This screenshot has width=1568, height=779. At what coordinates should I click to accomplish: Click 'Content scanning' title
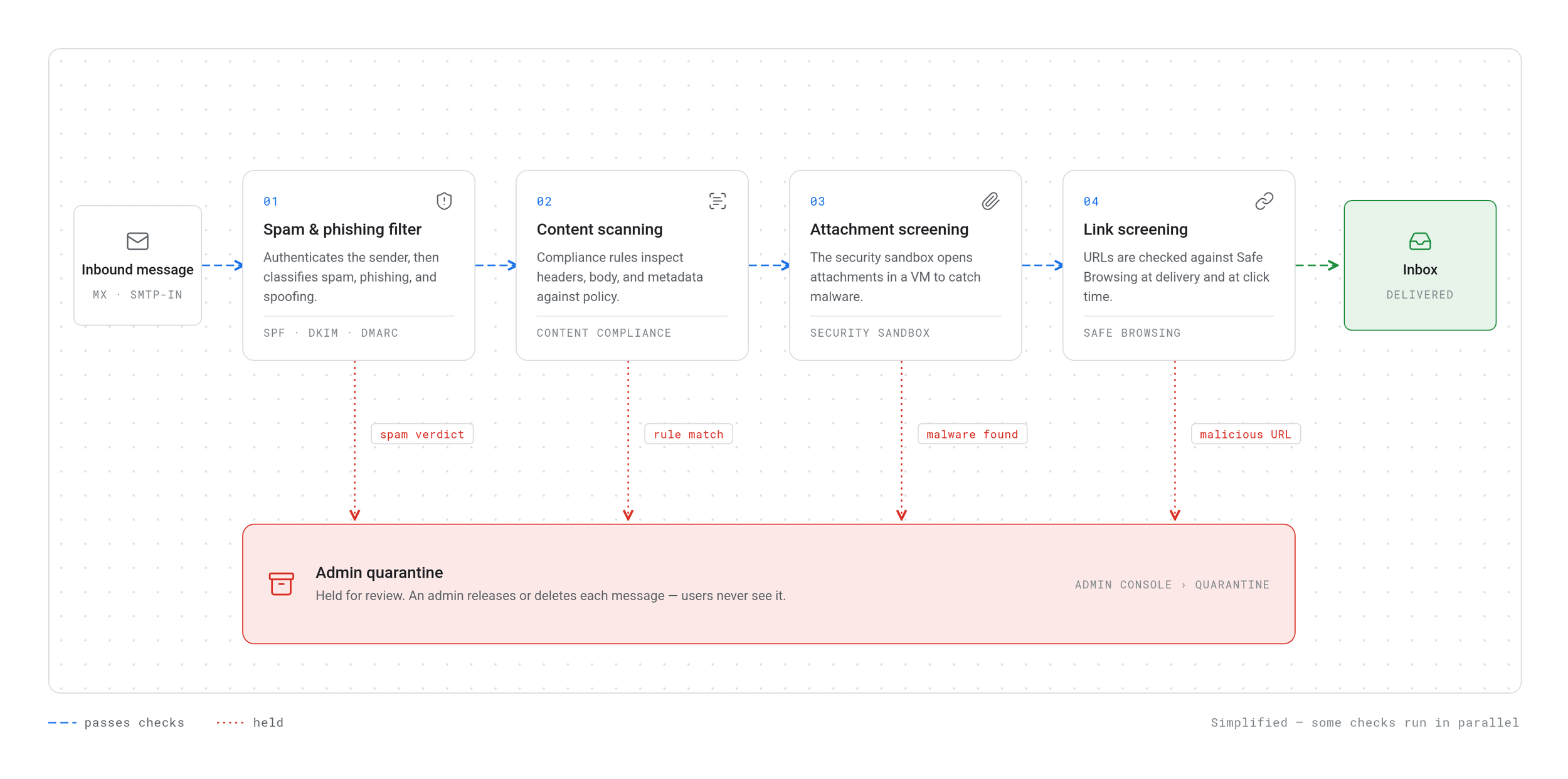coord(600,230)
